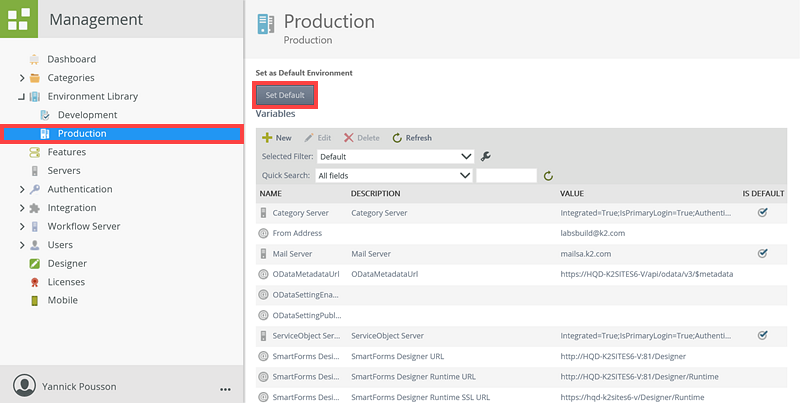Toggle Is Default checkbox for ServiceObject Server
The width and height of the screenshot is (800, 403).
tap(762, 335)
